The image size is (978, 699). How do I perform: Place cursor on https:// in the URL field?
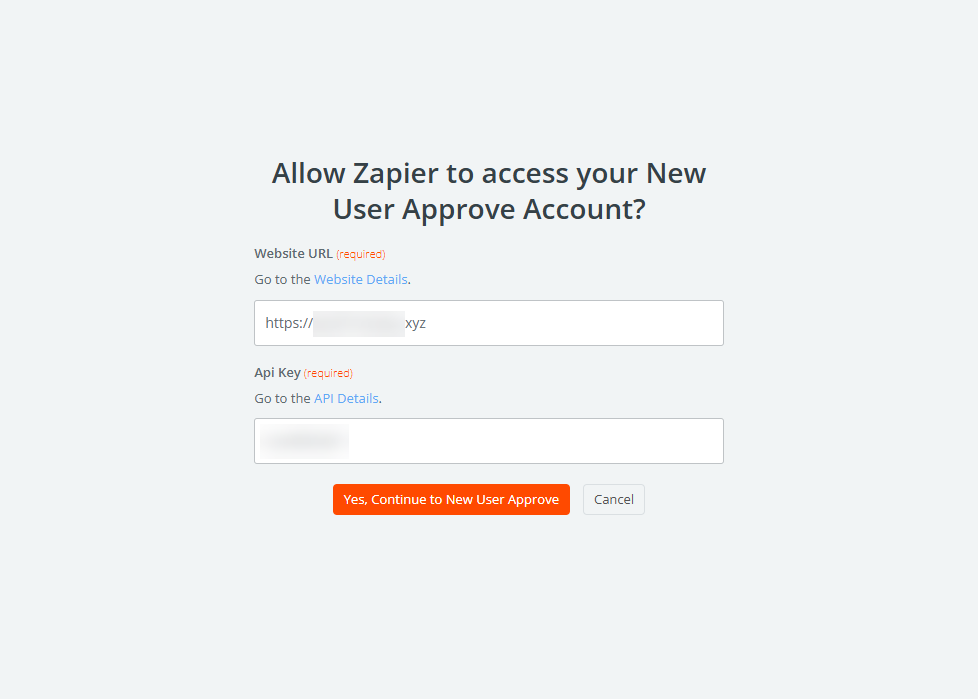pos(288,324)
